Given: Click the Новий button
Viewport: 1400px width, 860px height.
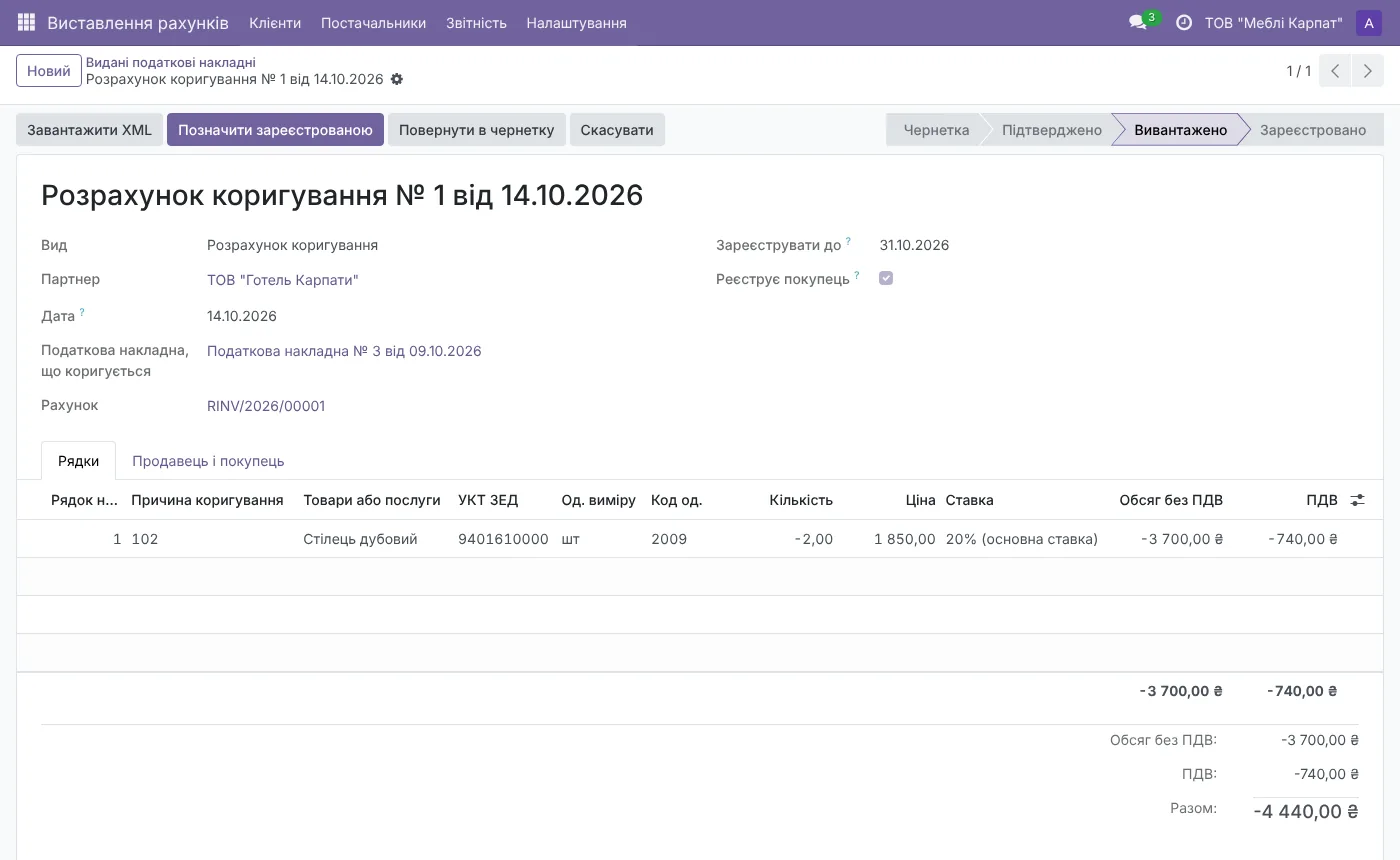Looking at the screenshot, I should (49, 71).
